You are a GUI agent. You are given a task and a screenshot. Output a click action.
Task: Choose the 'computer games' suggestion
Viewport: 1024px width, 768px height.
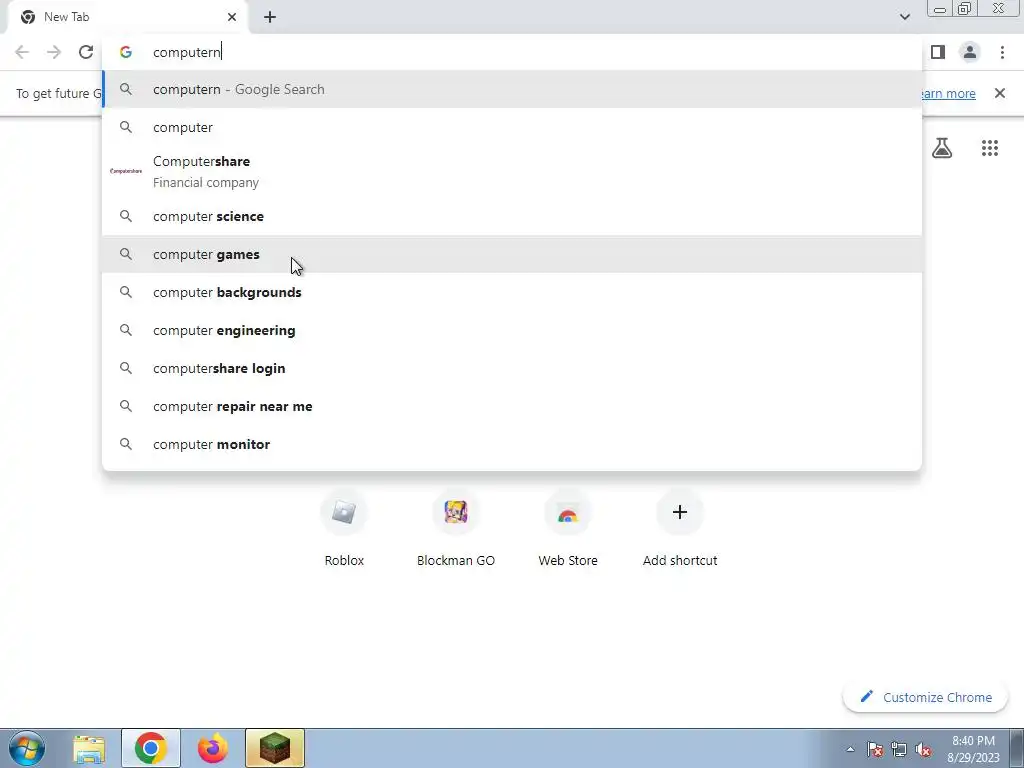point(512,254)
